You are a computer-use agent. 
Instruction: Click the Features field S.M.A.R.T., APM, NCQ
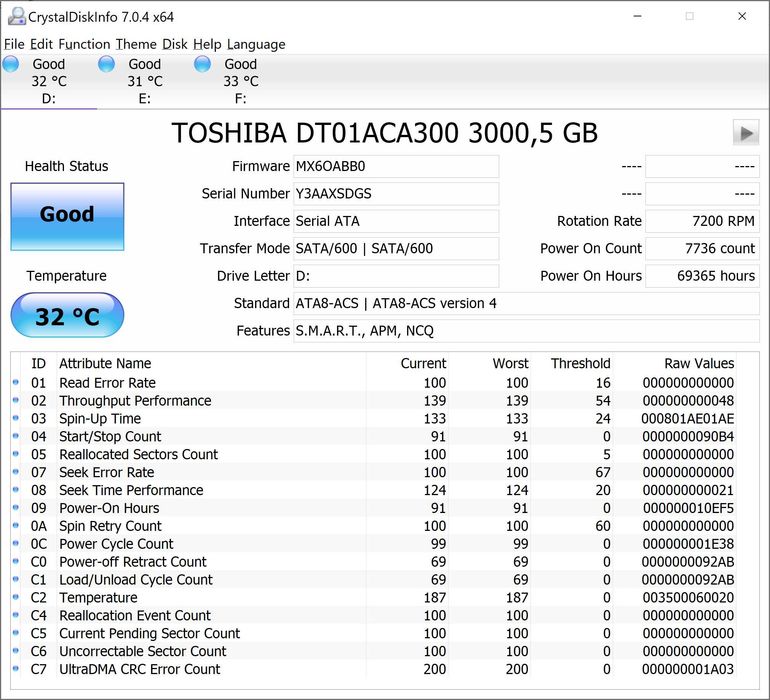[x=526, y=331]
